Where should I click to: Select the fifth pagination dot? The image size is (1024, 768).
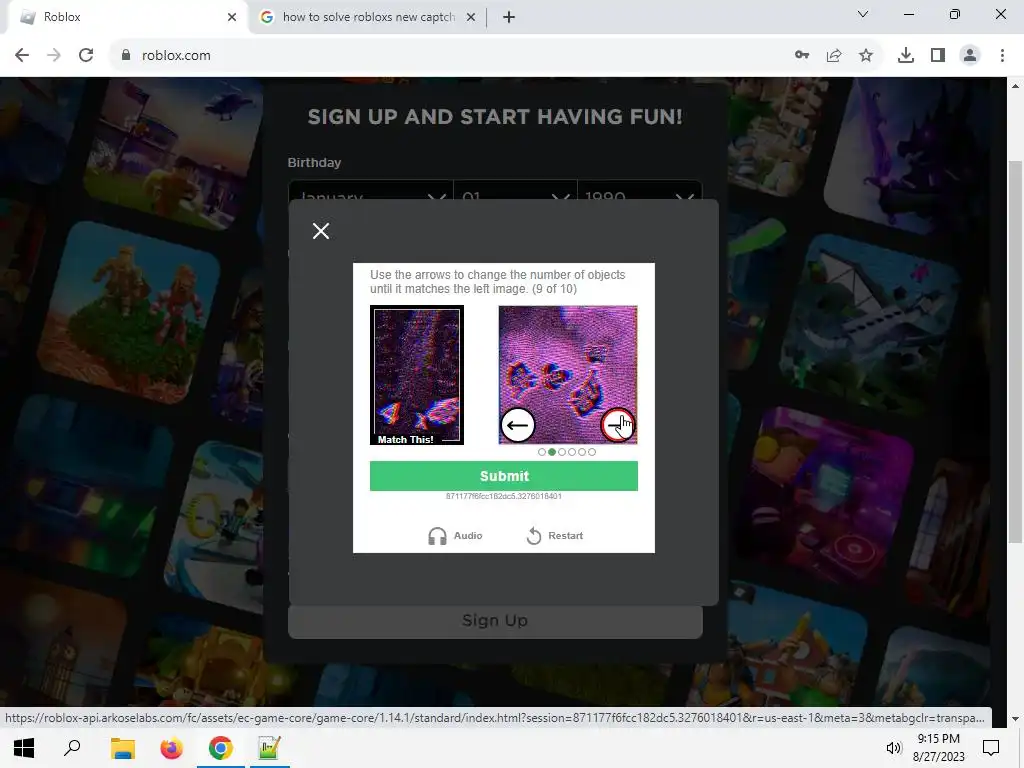[x=582, y=452]
